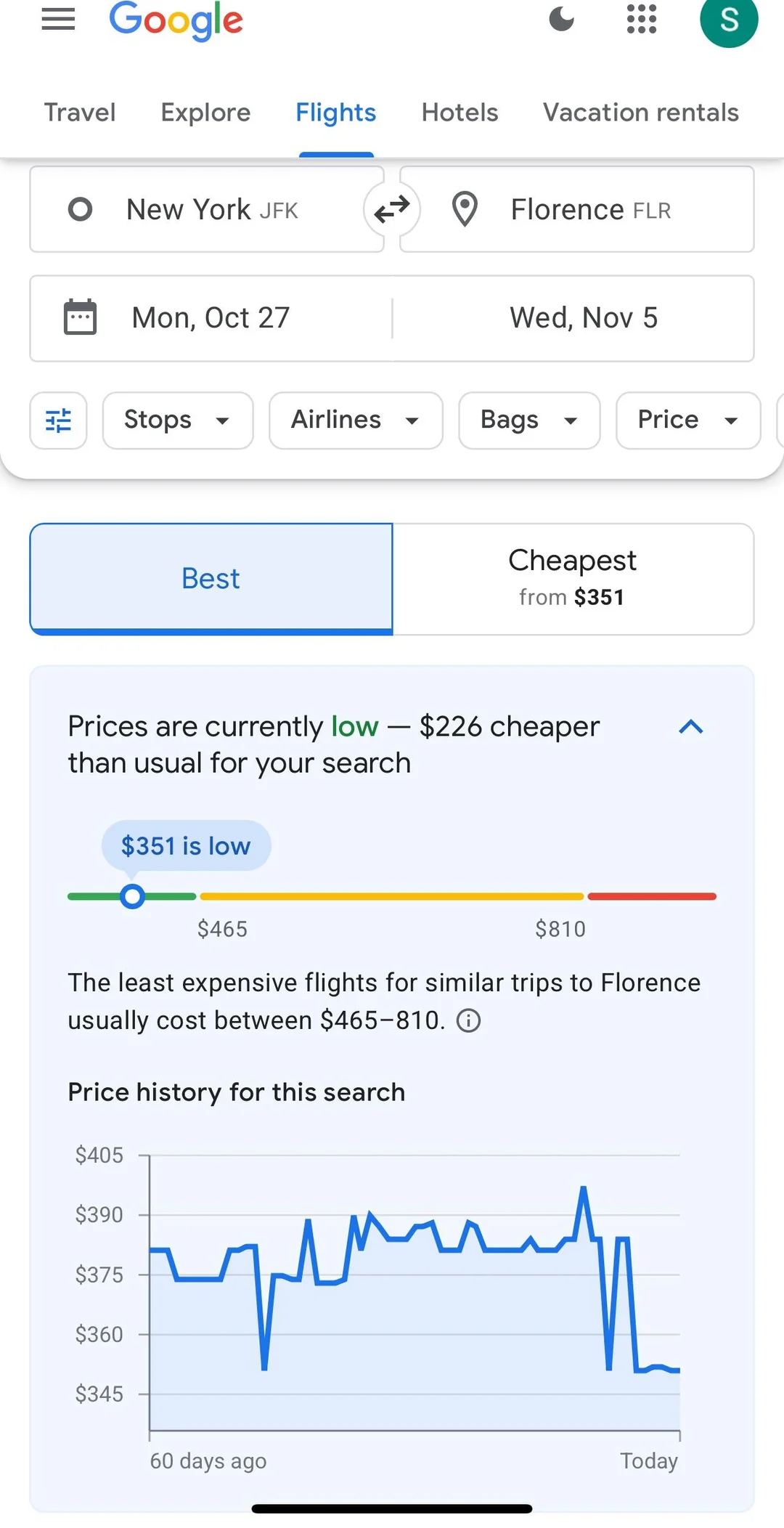The image size is (784, 1528).
Task: Open the Google apps grid
Action: pos(642,20)
